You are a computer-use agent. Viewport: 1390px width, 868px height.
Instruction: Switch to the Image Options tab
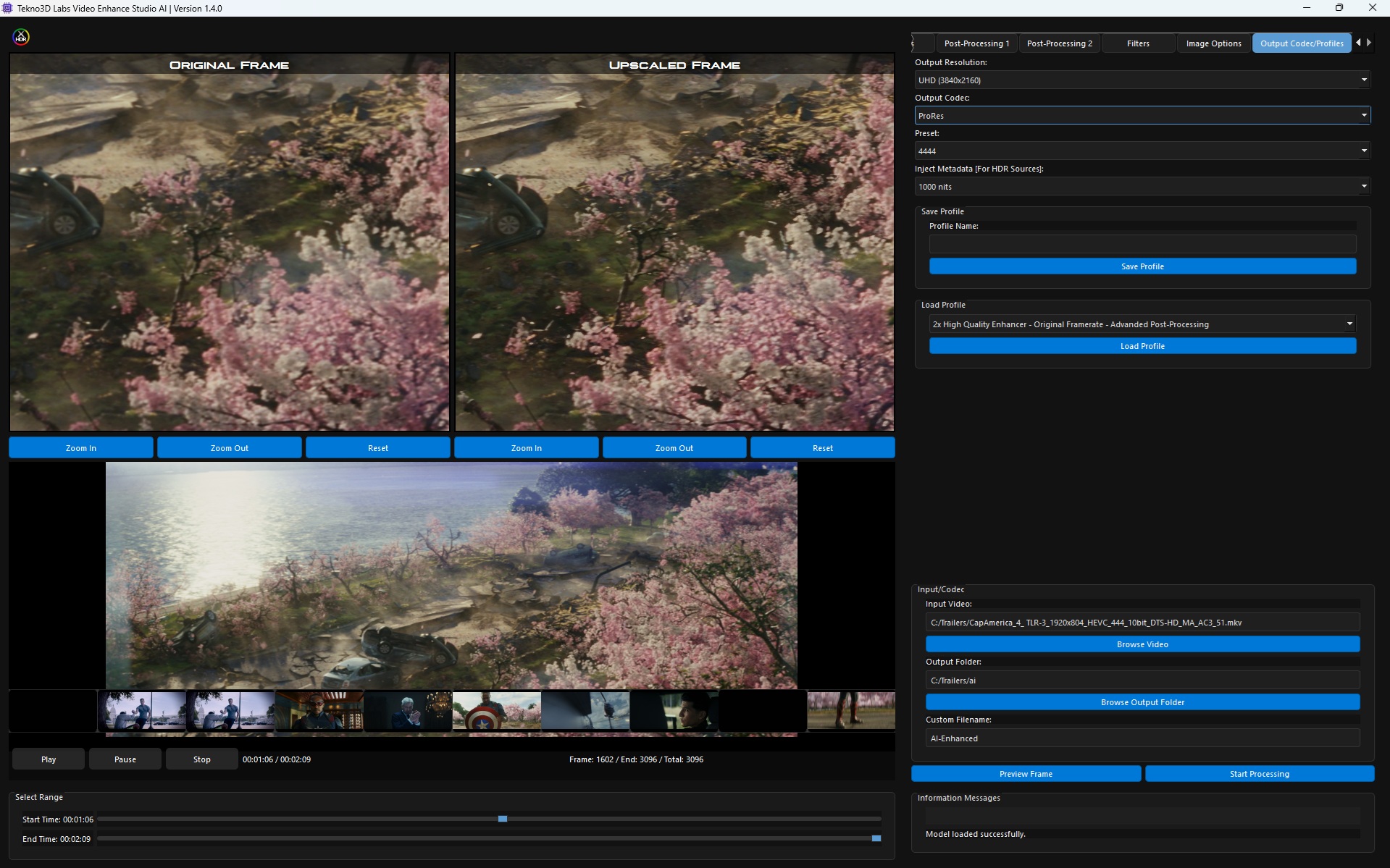pyautogui.click(x=1213, y=43)
